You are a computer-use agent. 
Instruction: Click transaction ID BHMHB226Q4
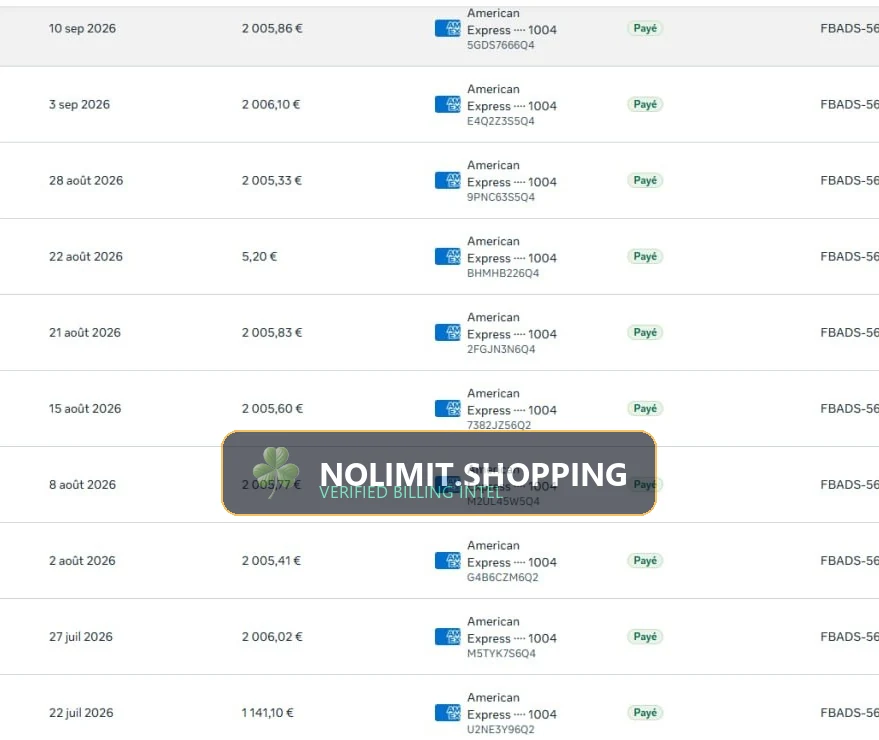(x=503, y=274)
